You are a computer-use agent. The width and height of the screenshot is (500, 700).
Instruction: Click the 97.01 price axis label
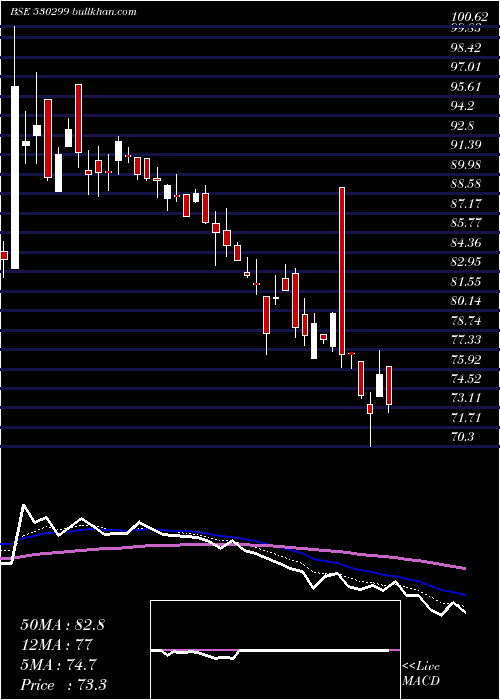pos(468,67)
